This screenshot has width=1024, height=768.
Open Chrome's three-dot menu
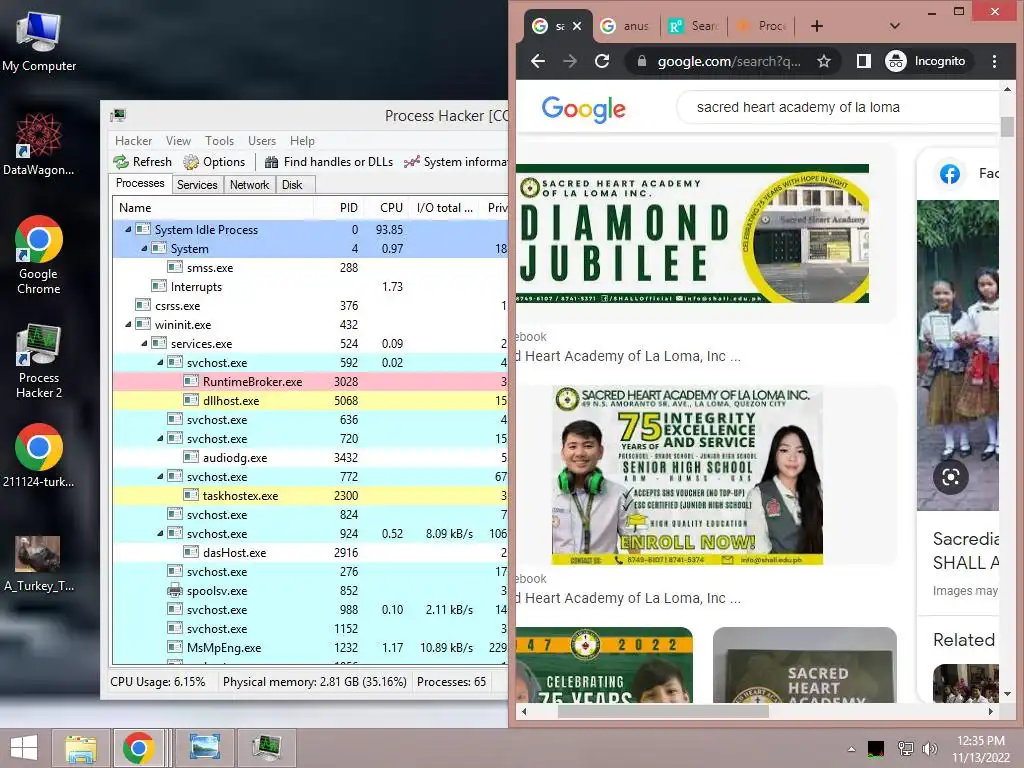point(994,61)
